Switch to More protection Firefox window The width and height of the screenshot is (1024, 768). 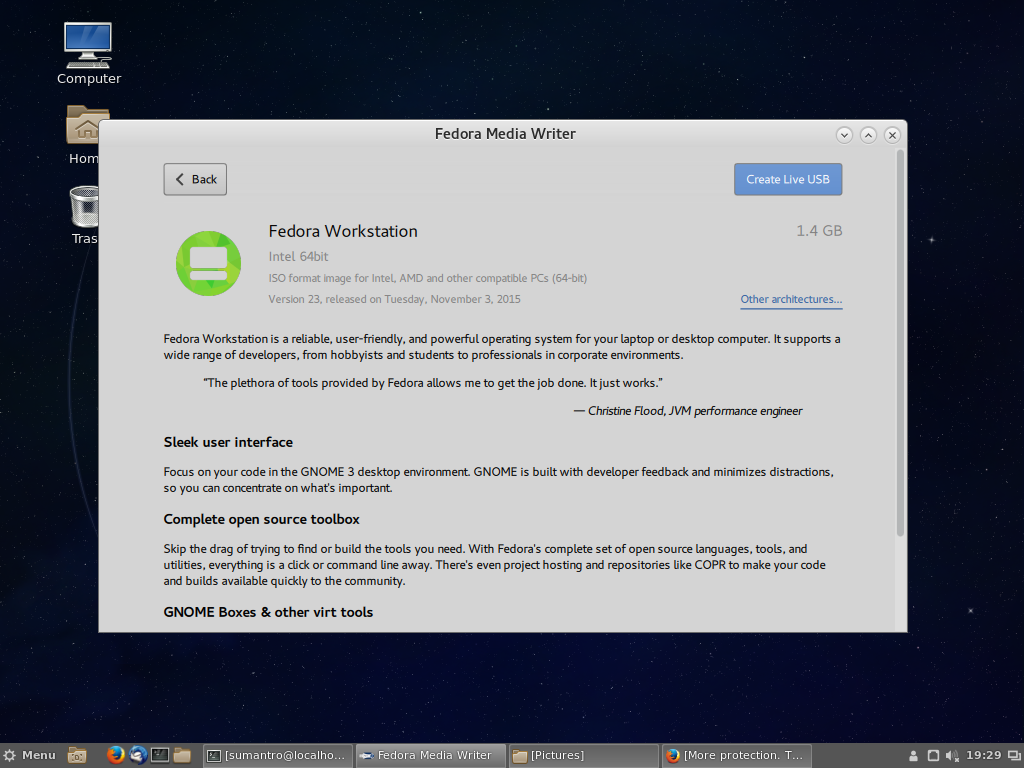(x=737, y=756)
